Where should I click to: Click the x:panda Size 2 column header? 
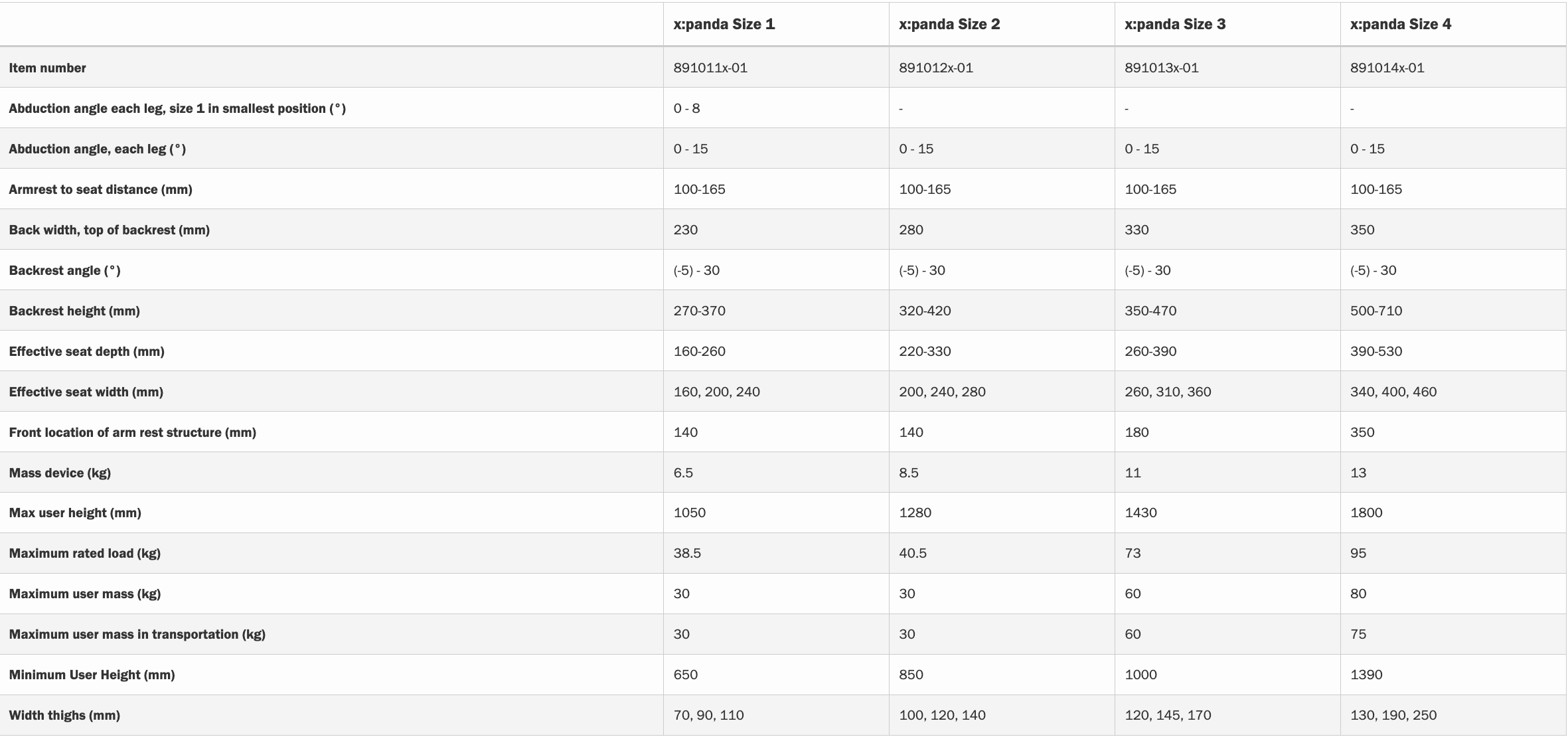pos(949,25)
